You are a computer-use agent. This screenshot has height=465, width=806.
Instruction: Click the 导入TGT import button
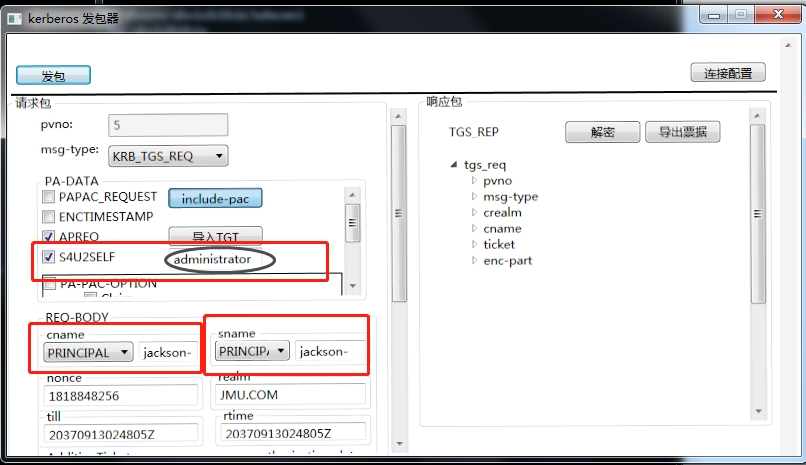click(x=214, y=237)
